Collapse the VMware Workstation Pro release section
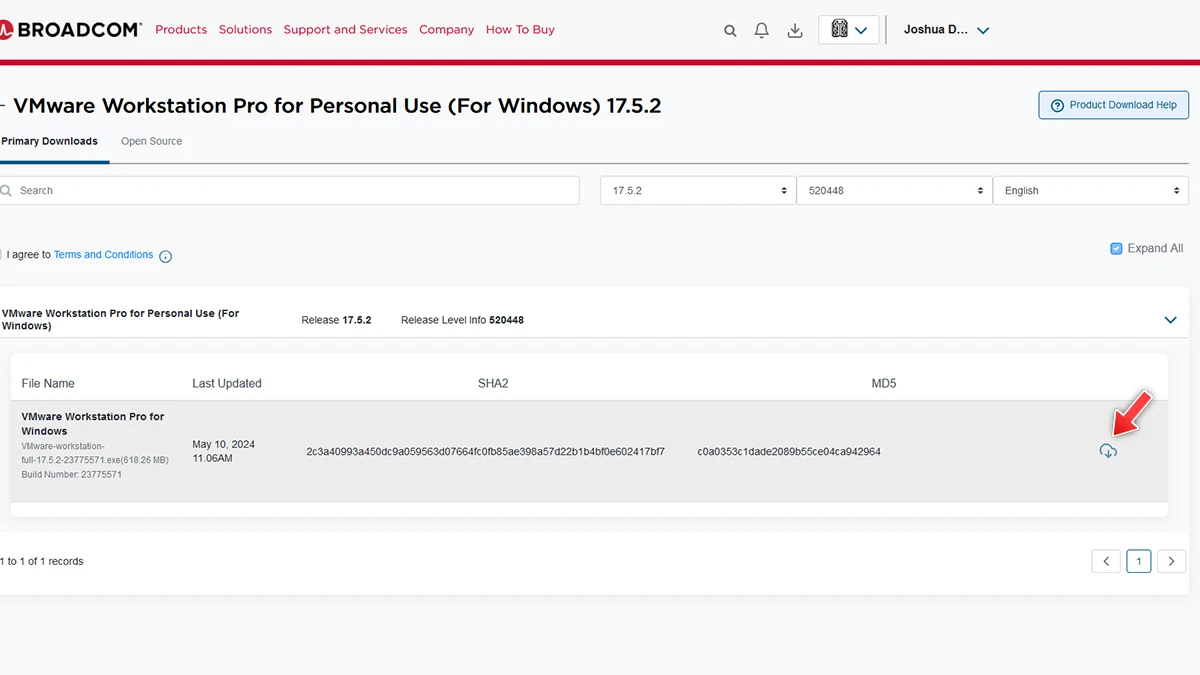This screenshot has height=675, width=1200. click(x=1171, y=320)
